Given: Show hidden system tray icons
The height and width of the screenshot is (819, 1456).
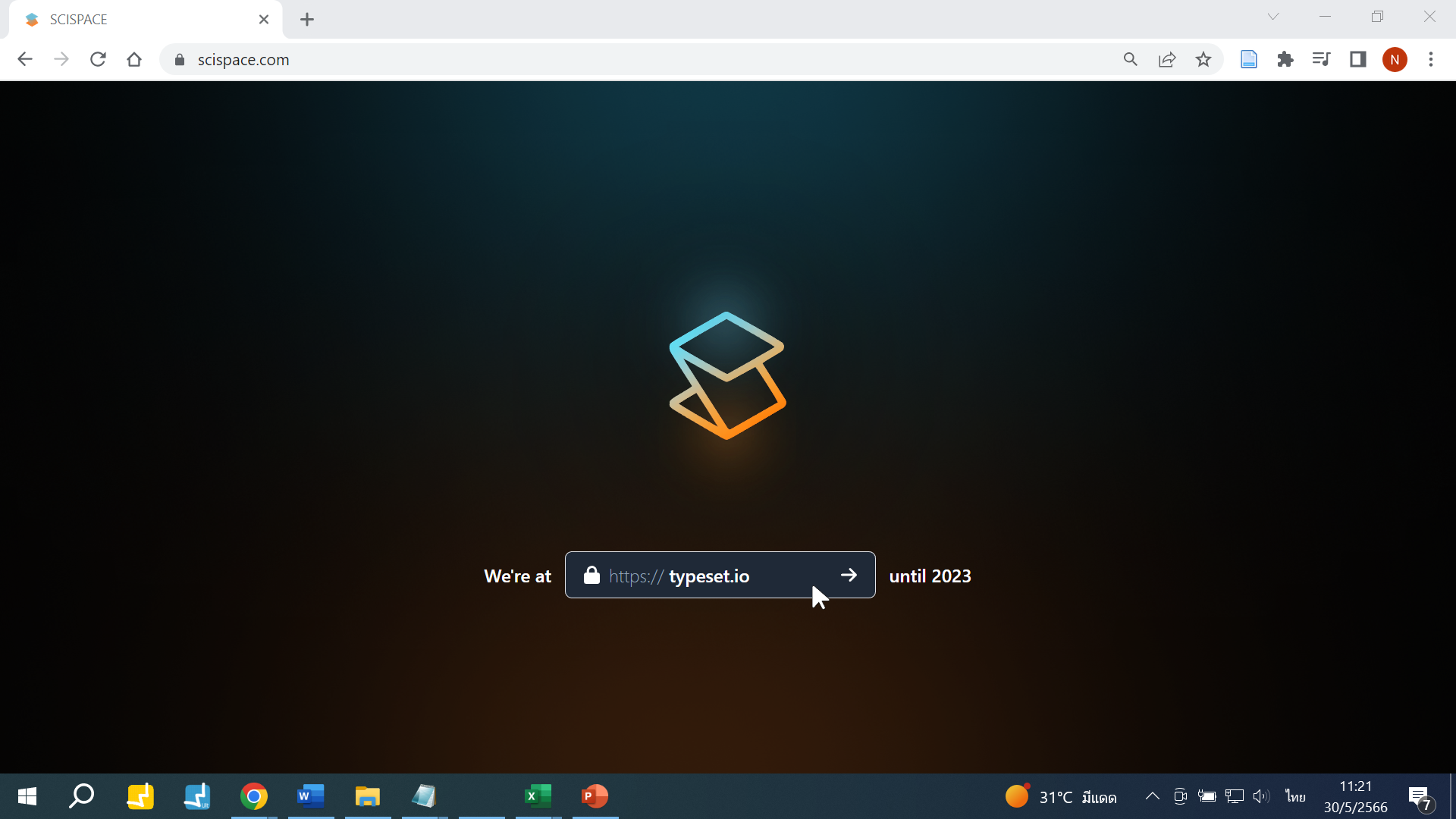Looking at the screenshot, I should pos(1152,796).
